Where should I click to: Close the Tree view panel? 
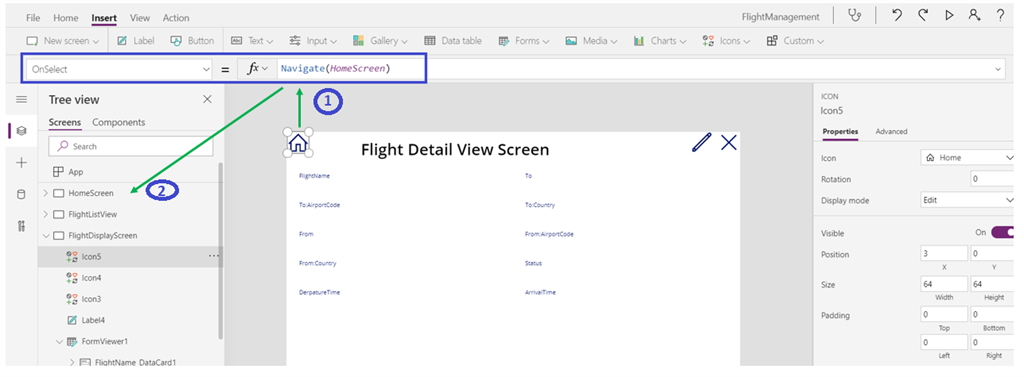tap(207, 99)
